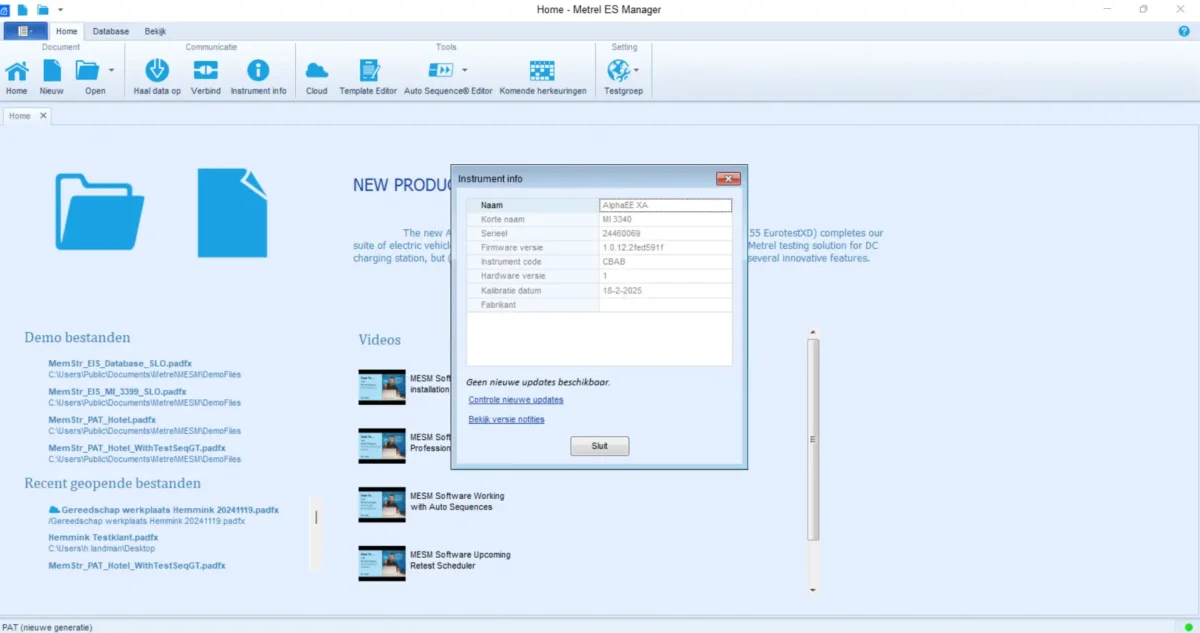This screenshot has height=633, width=1200.
Task: Click the Naam field containing AlphaEE XA
Action: (x=665, y=205)
